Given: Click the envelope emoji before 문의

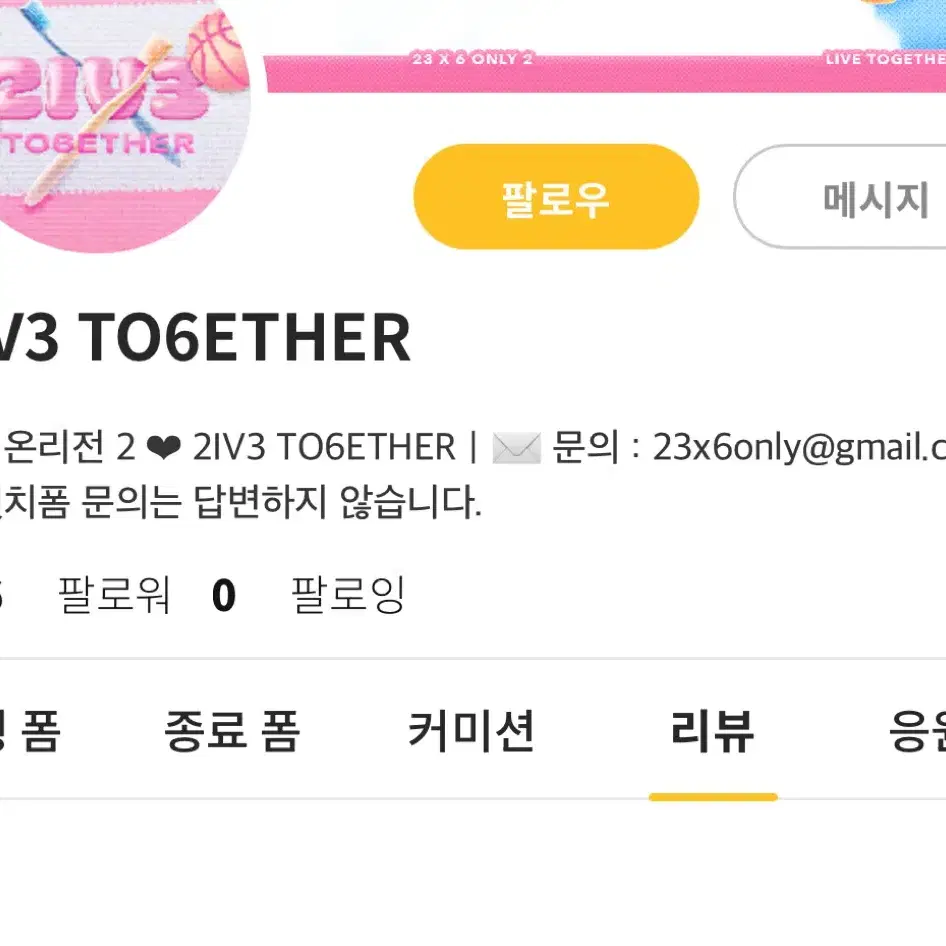Looking at the screenshot, I should click(x=516, y=448).
